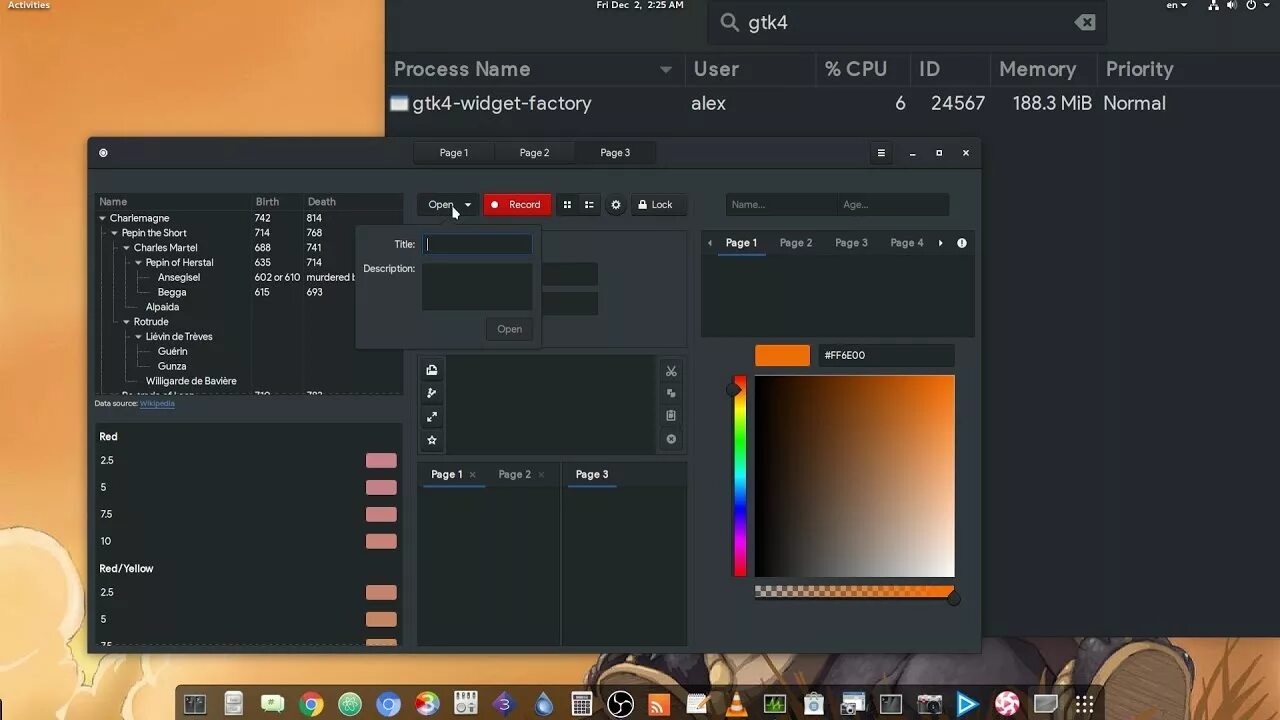
Task: Open the Wikipedia data source link
Action: coord(157,403)
